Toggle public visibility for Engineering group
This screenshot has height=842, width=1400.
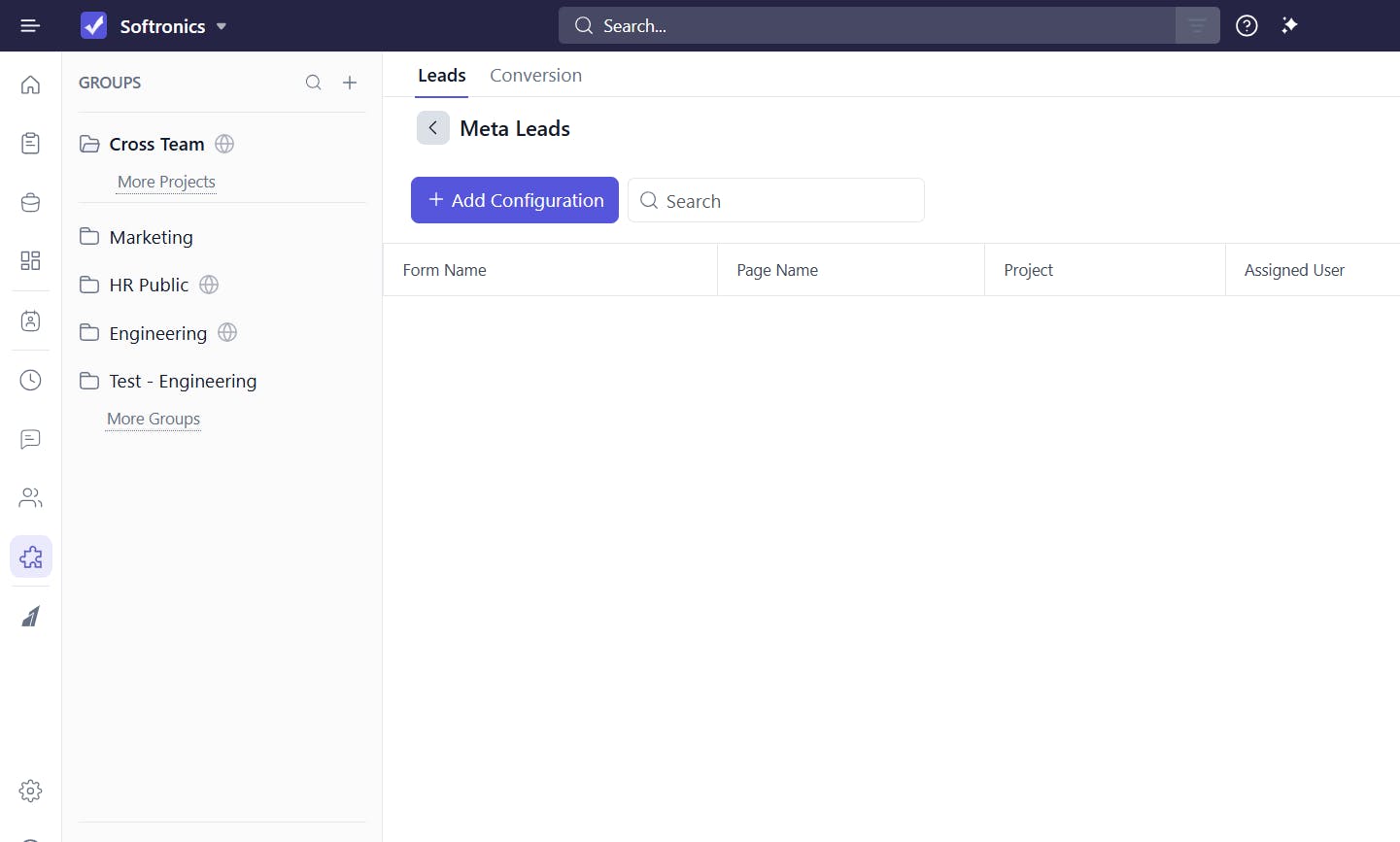227,333
